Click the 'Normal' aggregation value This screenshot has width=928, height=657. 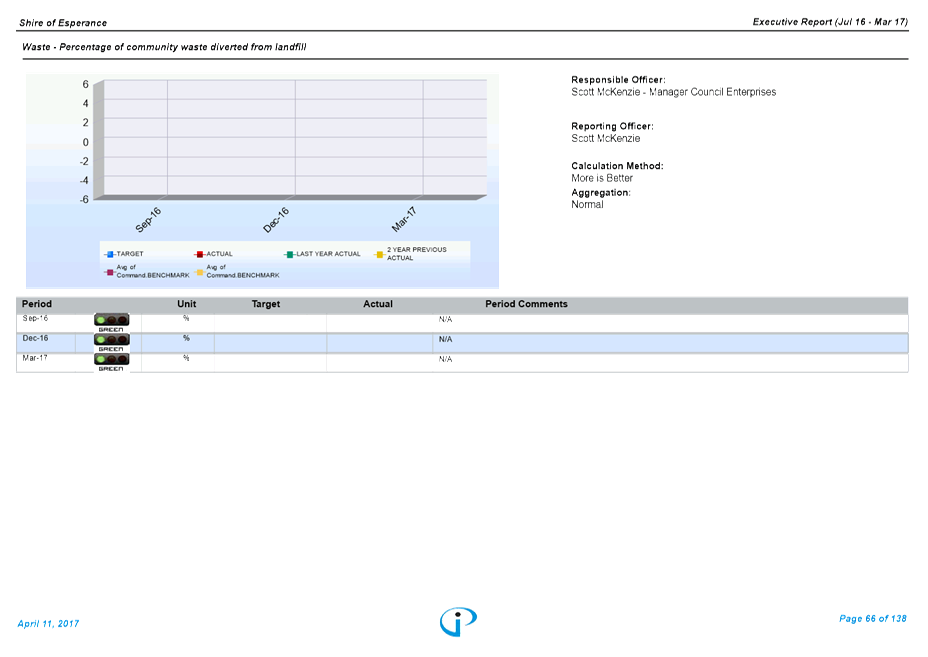[587, 205]
